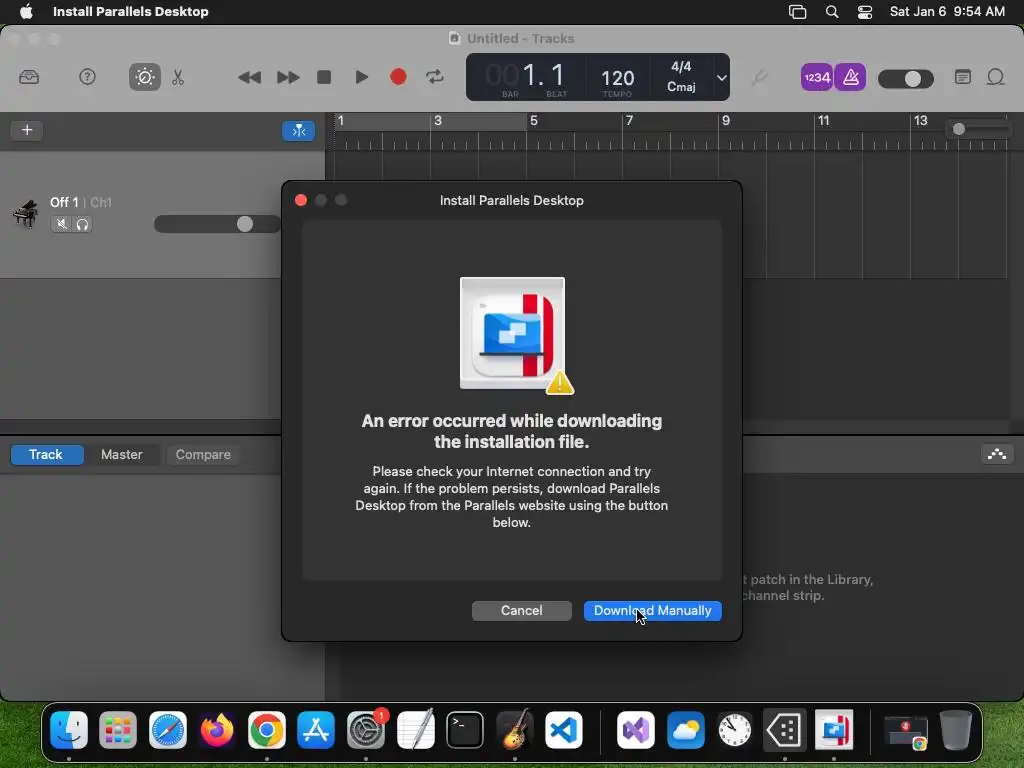Image resolution: width=1024 pixels, height=768 pixels.
Task: Click bar 5 on the timeline ruler
Action: click(534, 121)
